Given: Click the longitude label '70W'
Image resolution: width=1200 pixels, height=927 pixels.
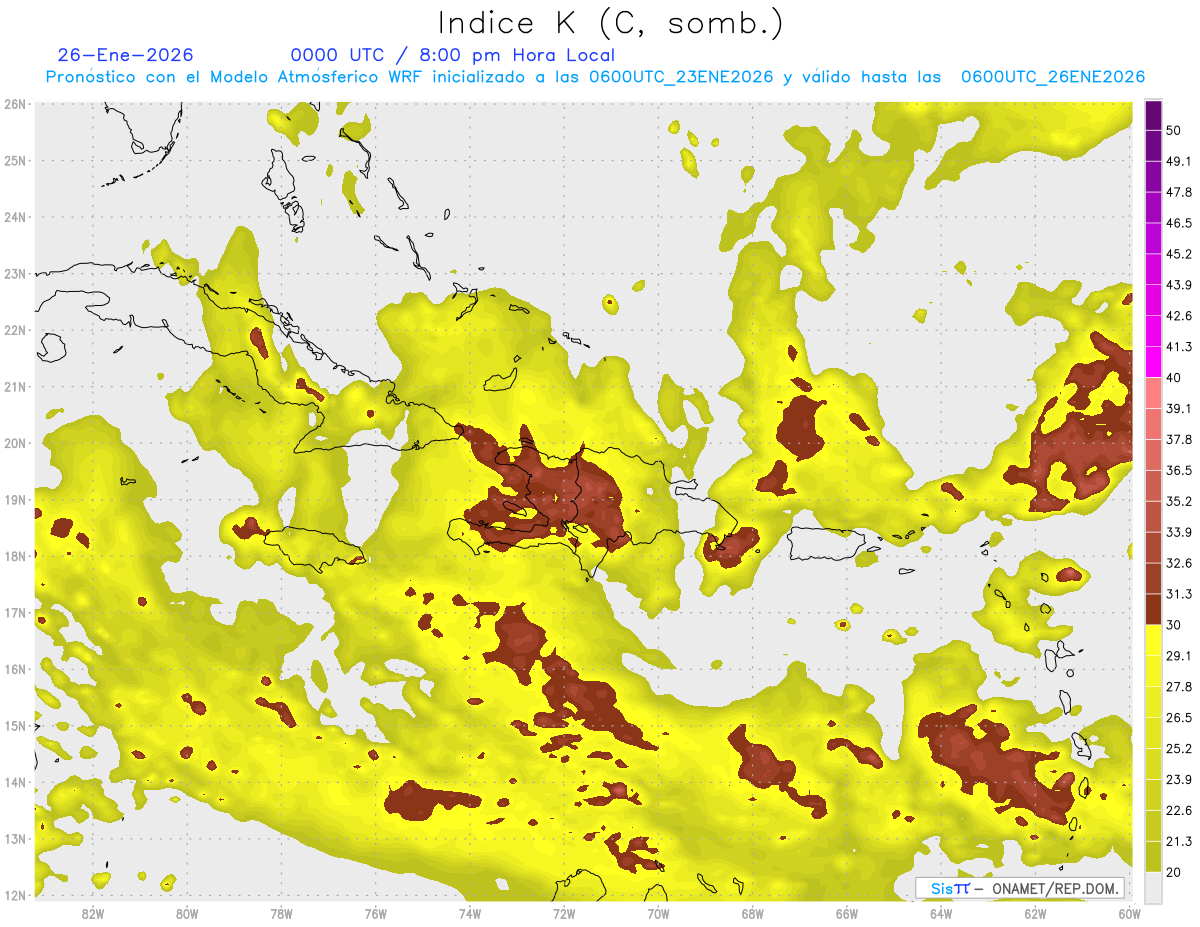Looking at the screenshot, I should (x=658, y=913).
